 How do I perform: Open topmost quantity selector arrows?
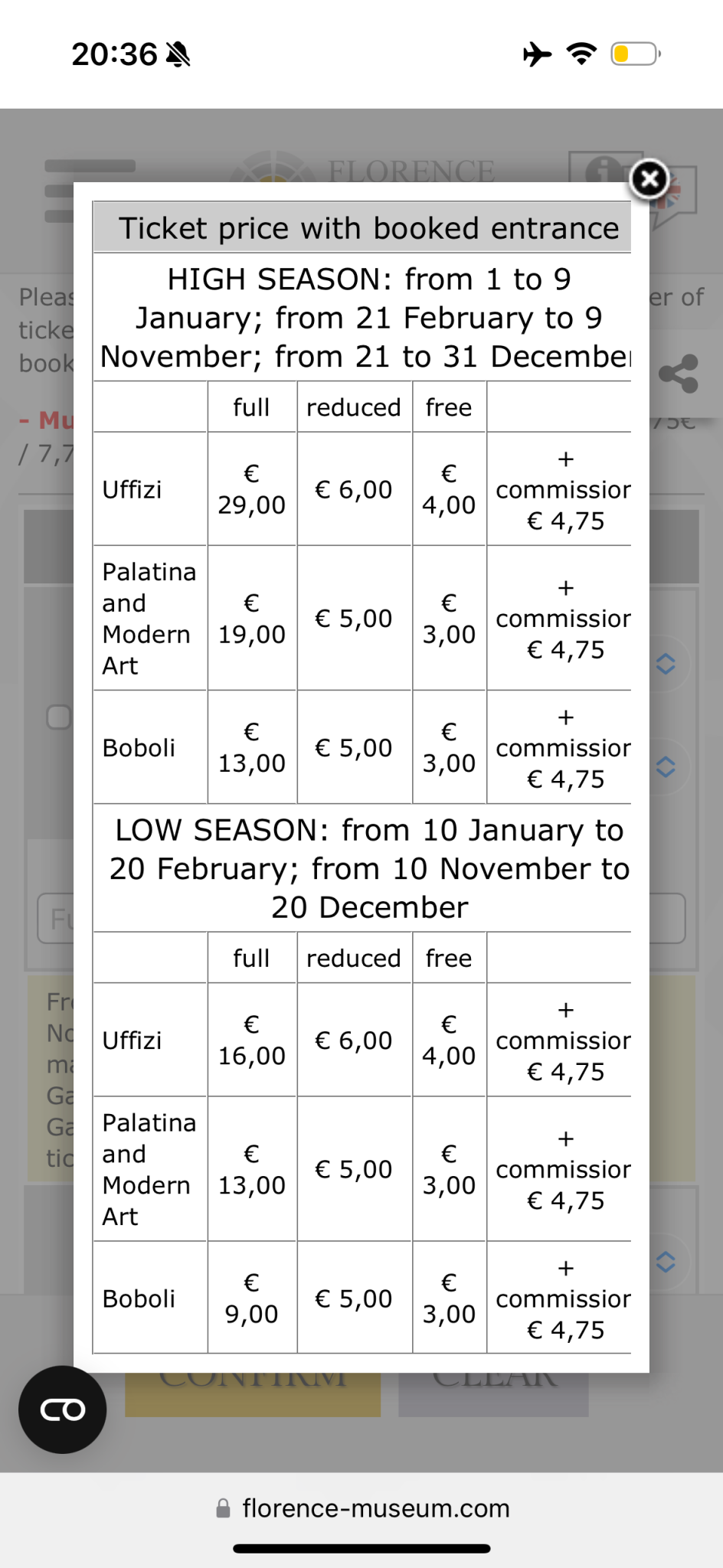pyautogui.click(x=666, y=664)
